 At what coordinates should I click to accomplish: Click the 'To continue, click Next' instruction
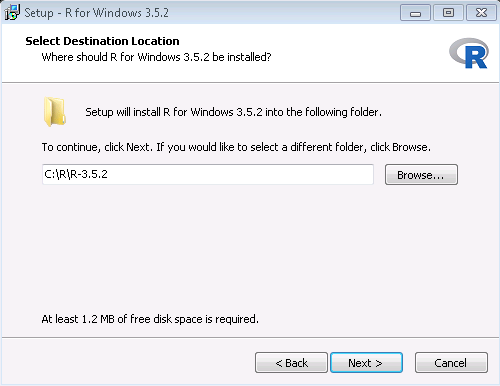click(236, 147)
